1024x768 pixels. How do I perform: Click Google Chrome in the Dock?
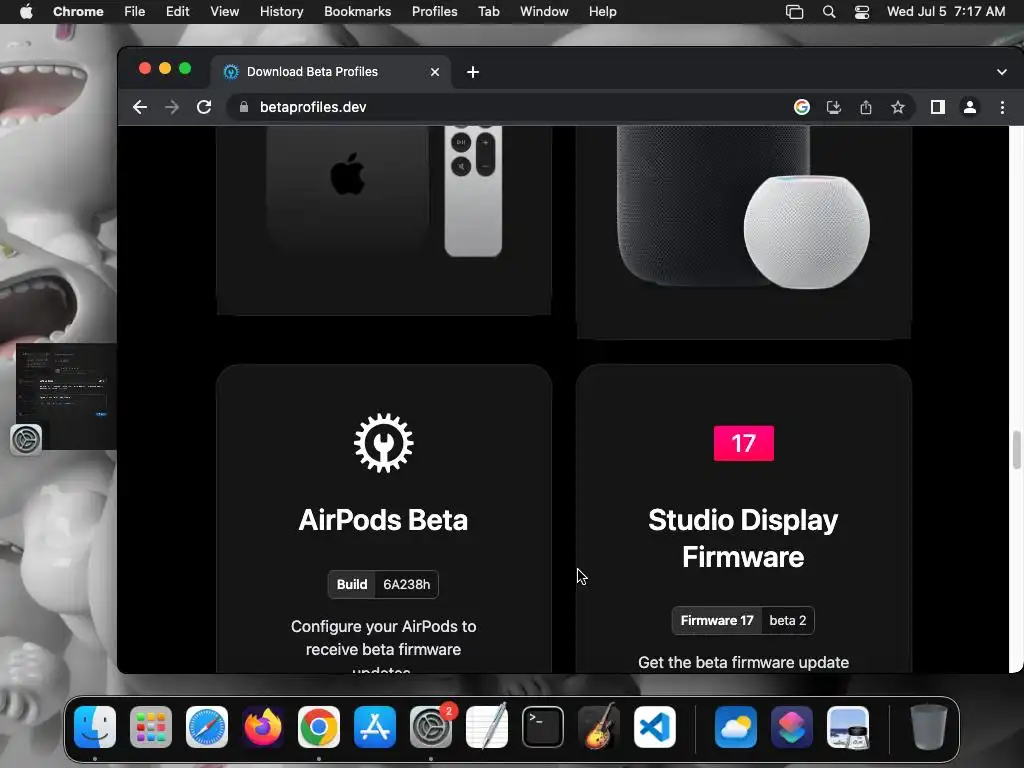(x=319, y=727)
